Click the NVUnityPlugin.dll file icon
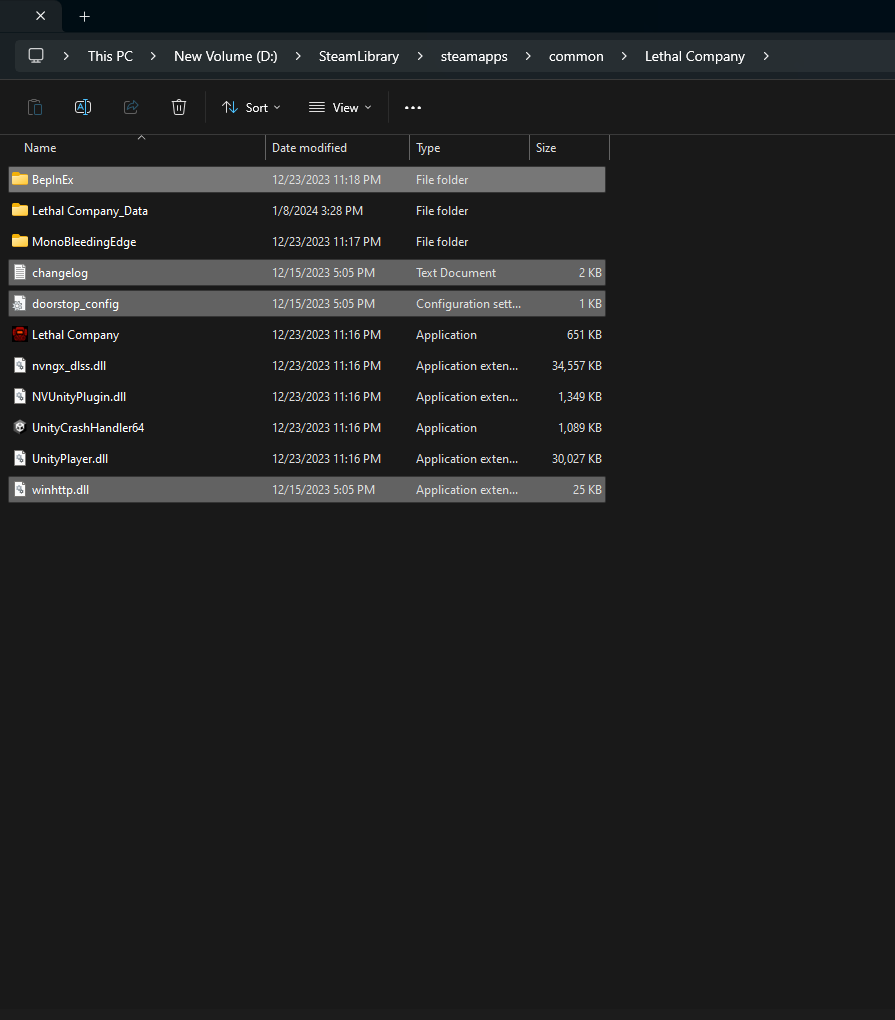Viewport: 895px width, 1020px height. tap(20, 396)
